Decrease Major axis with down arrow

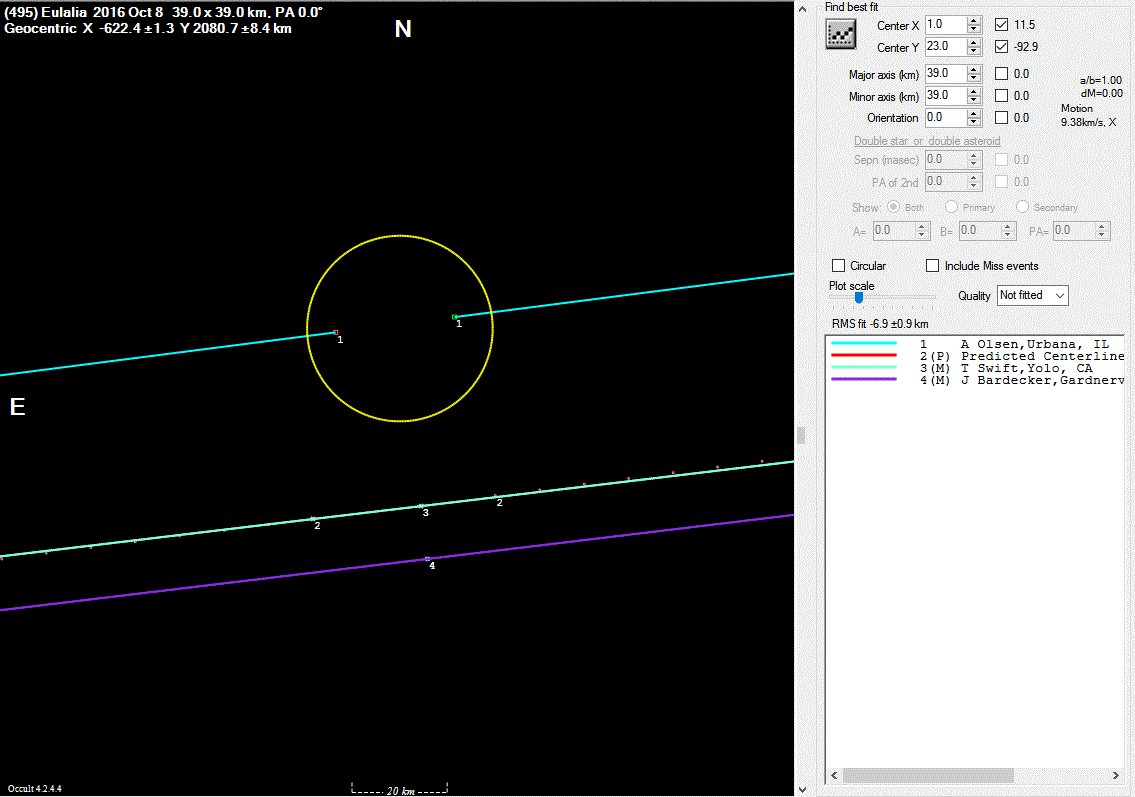point(974,77)
